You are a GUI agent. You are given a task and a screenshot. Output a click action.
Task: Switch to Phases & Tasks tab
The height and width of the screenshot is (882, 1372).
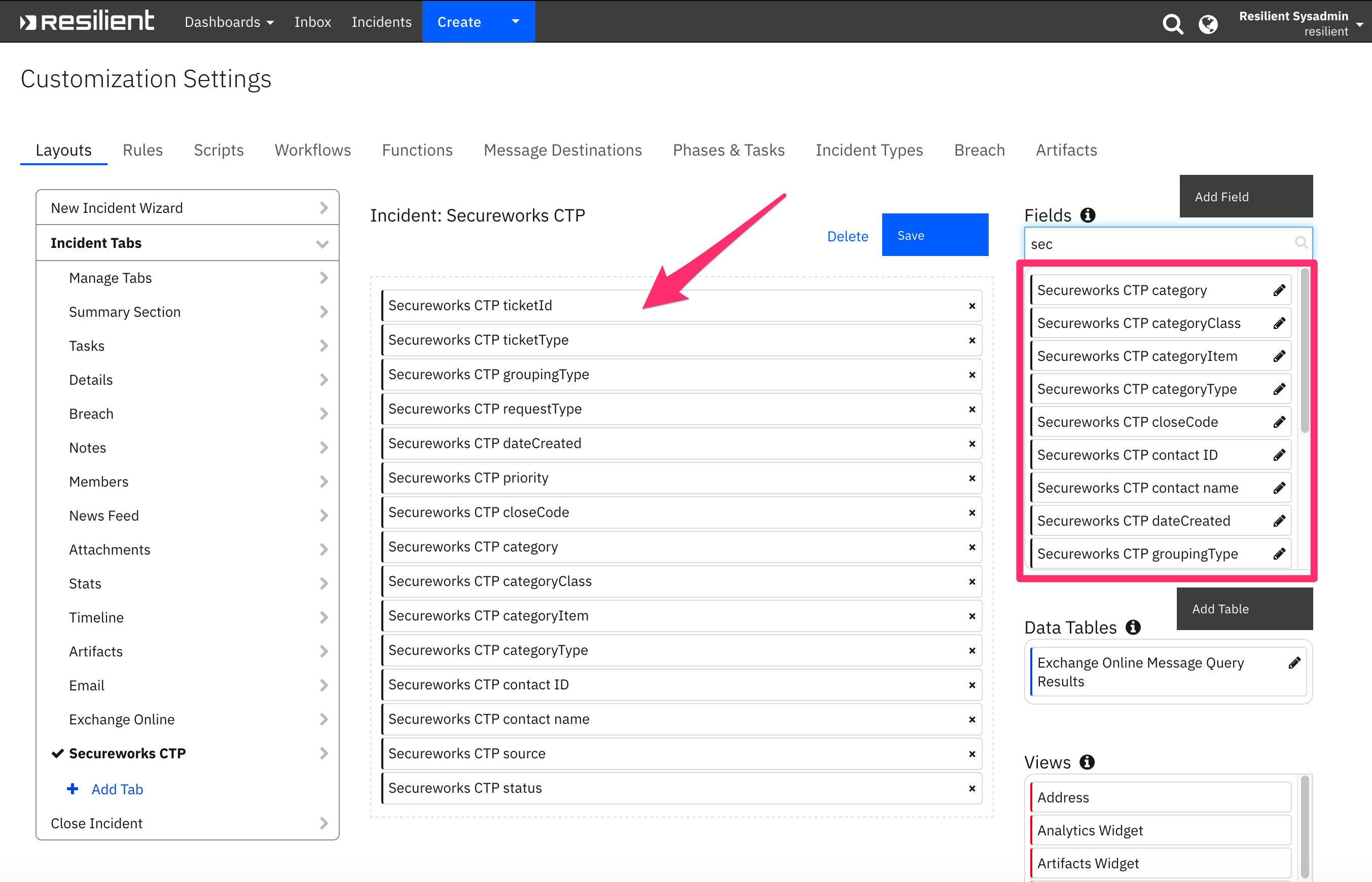(x=729, y=150)
